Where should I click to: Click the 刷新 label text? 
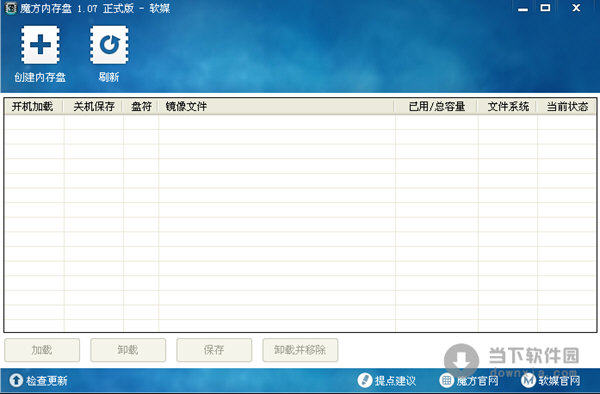tap(109, 77)
